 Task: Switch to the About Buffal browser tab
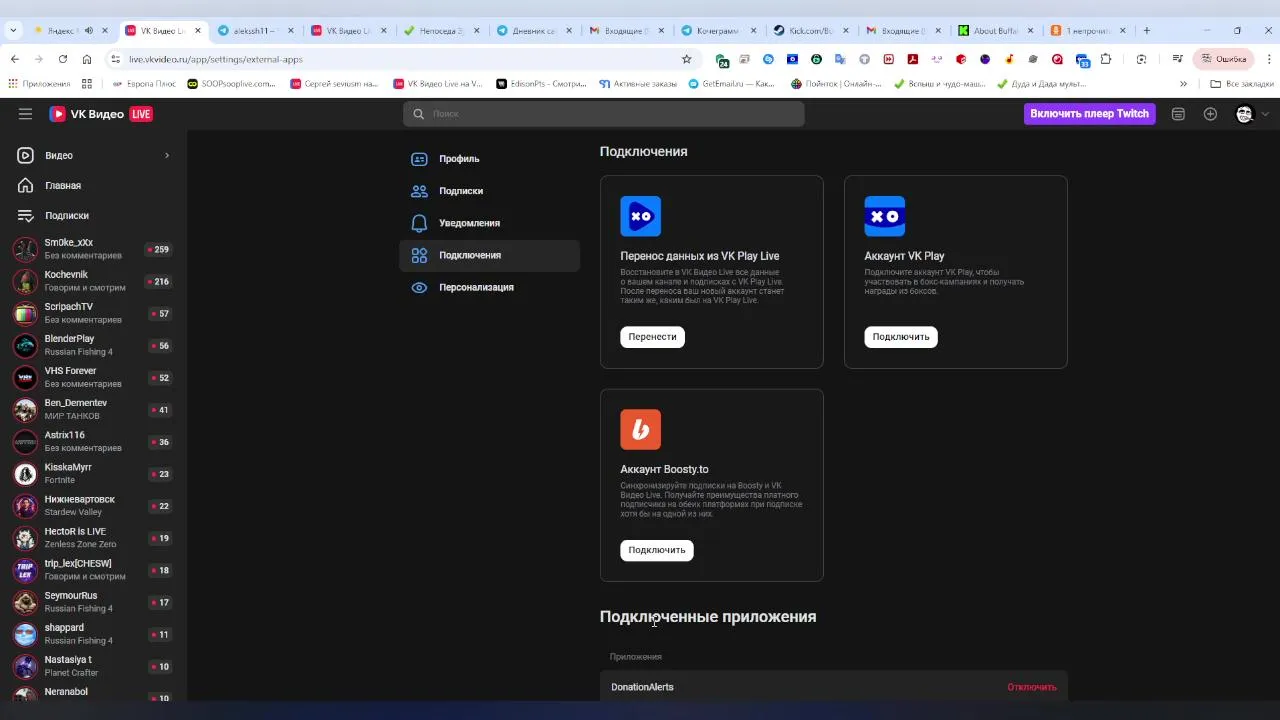995,31
